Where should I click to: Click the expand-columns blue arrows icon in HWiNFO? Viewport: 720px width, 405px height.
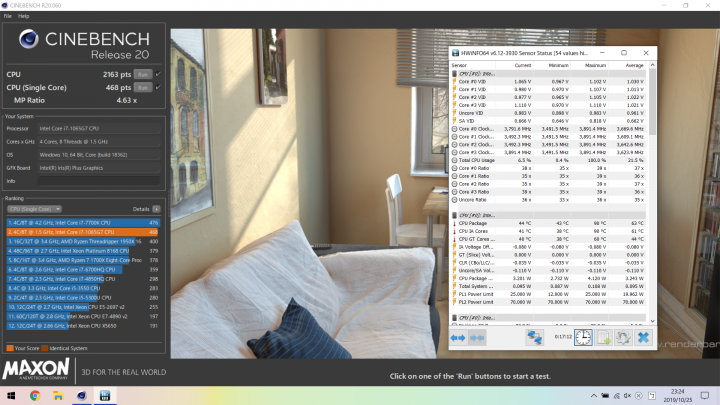pyautogui.click(x=458, y=338)
